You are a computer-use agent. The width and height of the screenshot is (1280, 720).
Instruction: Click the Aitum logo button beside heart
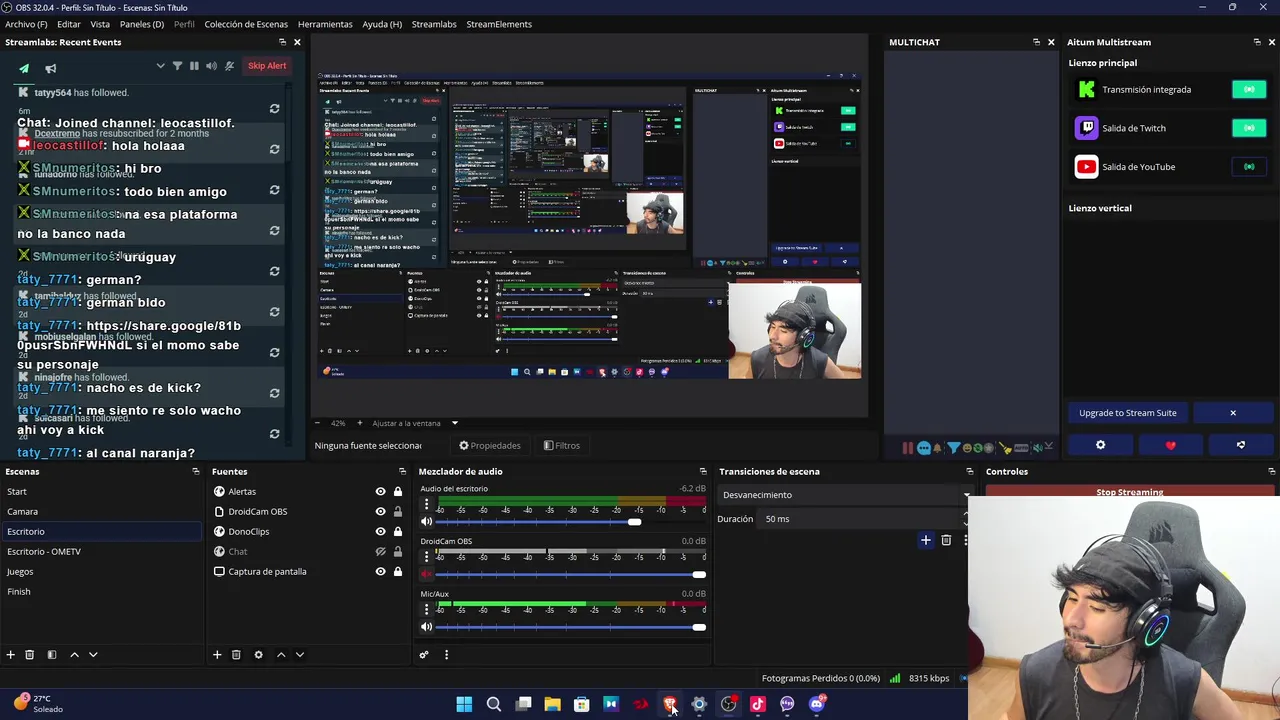click(x=1241, y=445)
